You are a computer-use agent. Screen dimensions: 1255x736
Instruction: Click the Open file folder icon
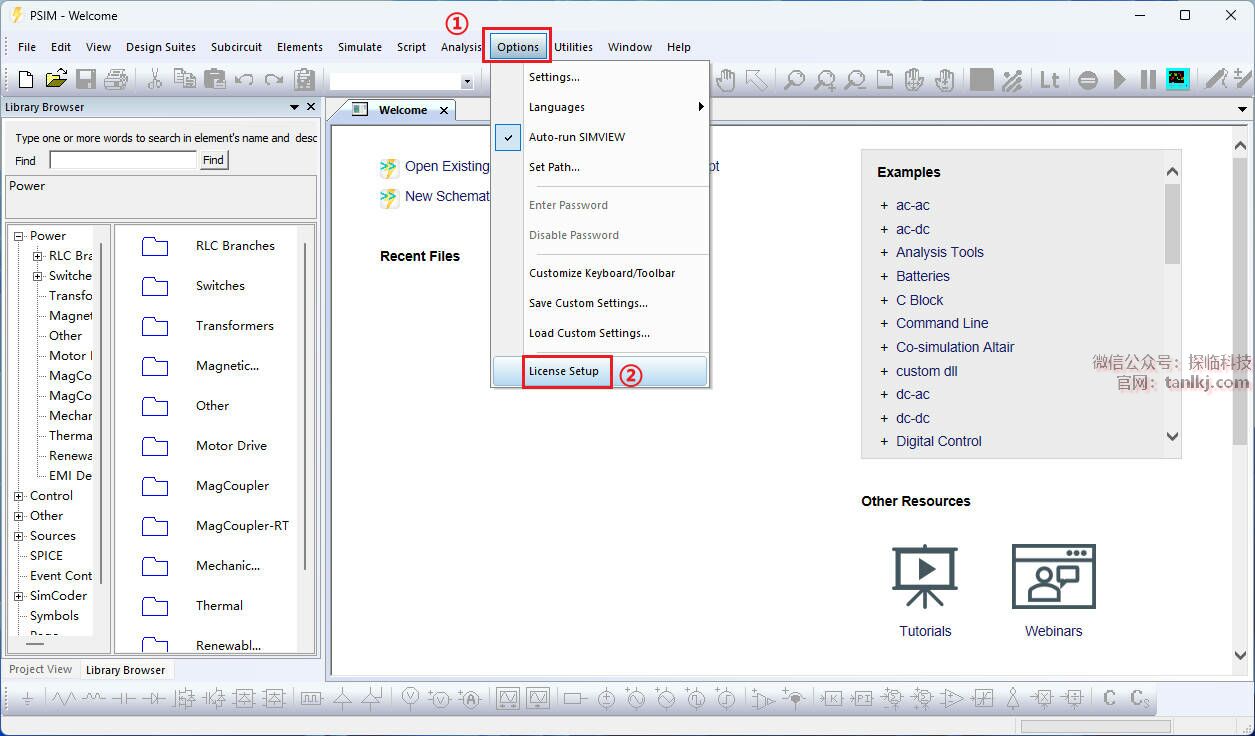[56, 79]
